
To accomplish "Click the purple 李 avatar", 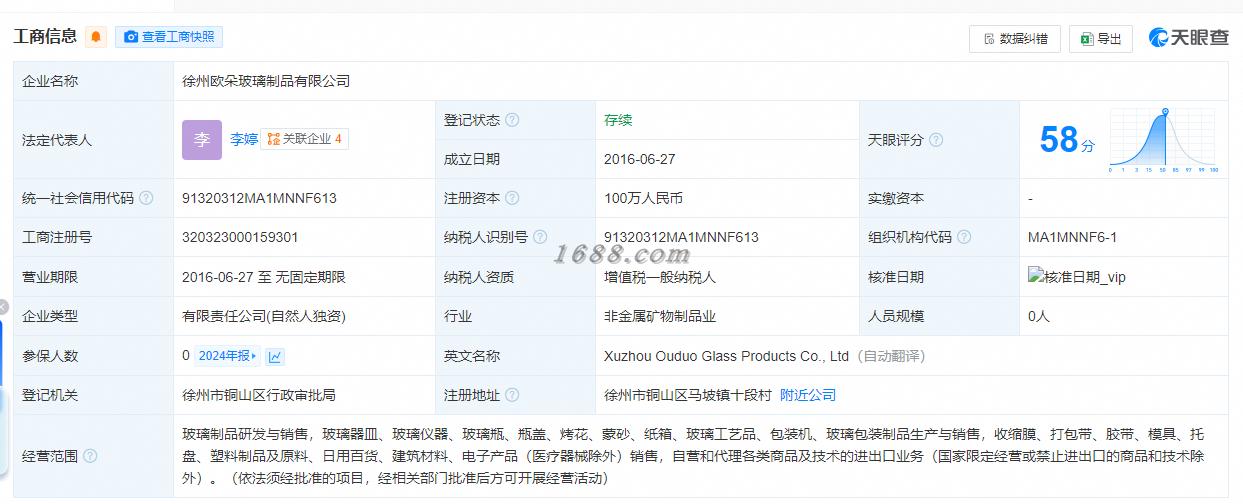I will coord(202,140).
